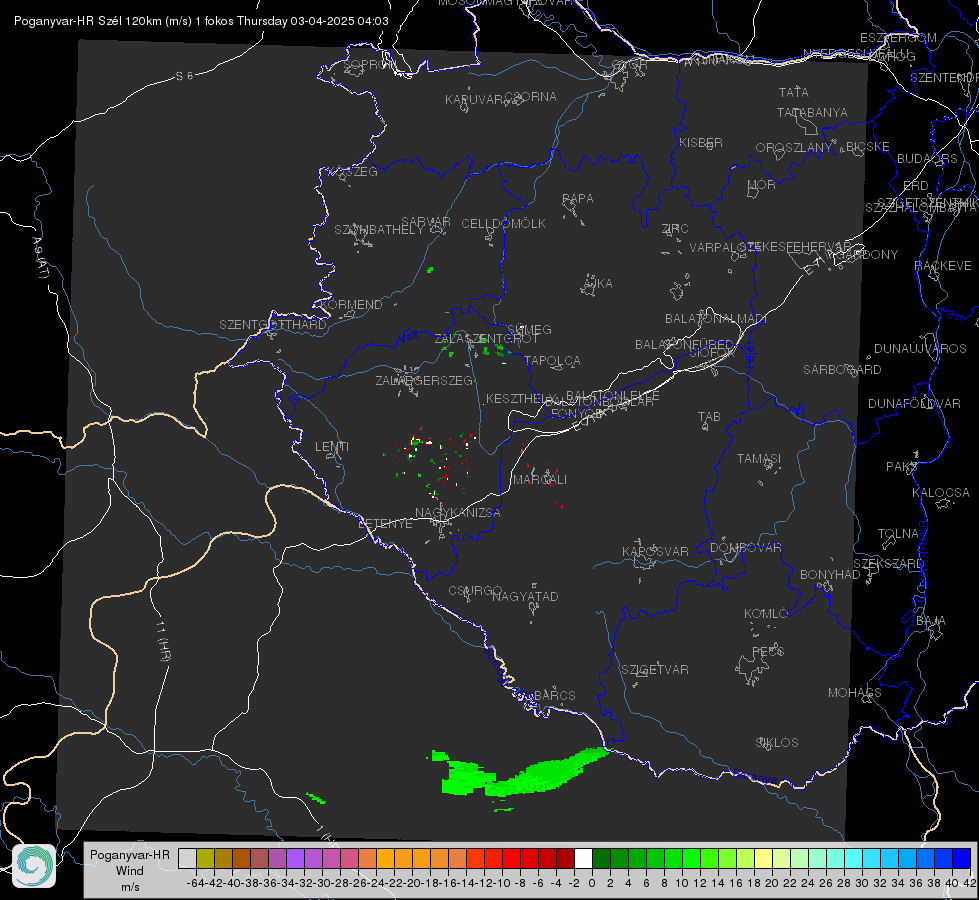Click the TATABANYA town label
The width and height of the screenshot is (979, 900).
(812, 112)
